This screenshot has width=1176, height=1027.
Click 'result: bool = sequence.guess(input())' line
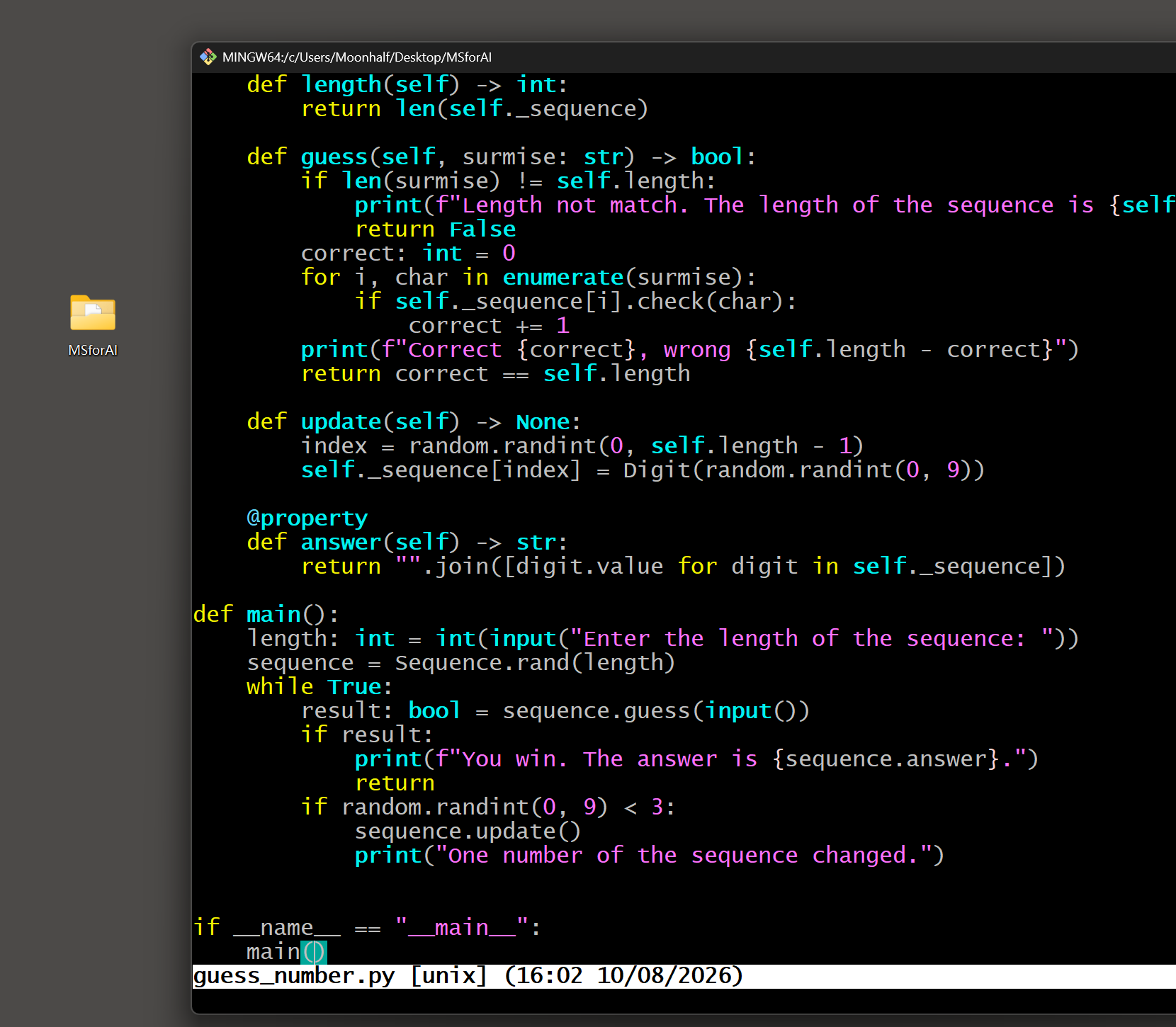tap(555, 710)
